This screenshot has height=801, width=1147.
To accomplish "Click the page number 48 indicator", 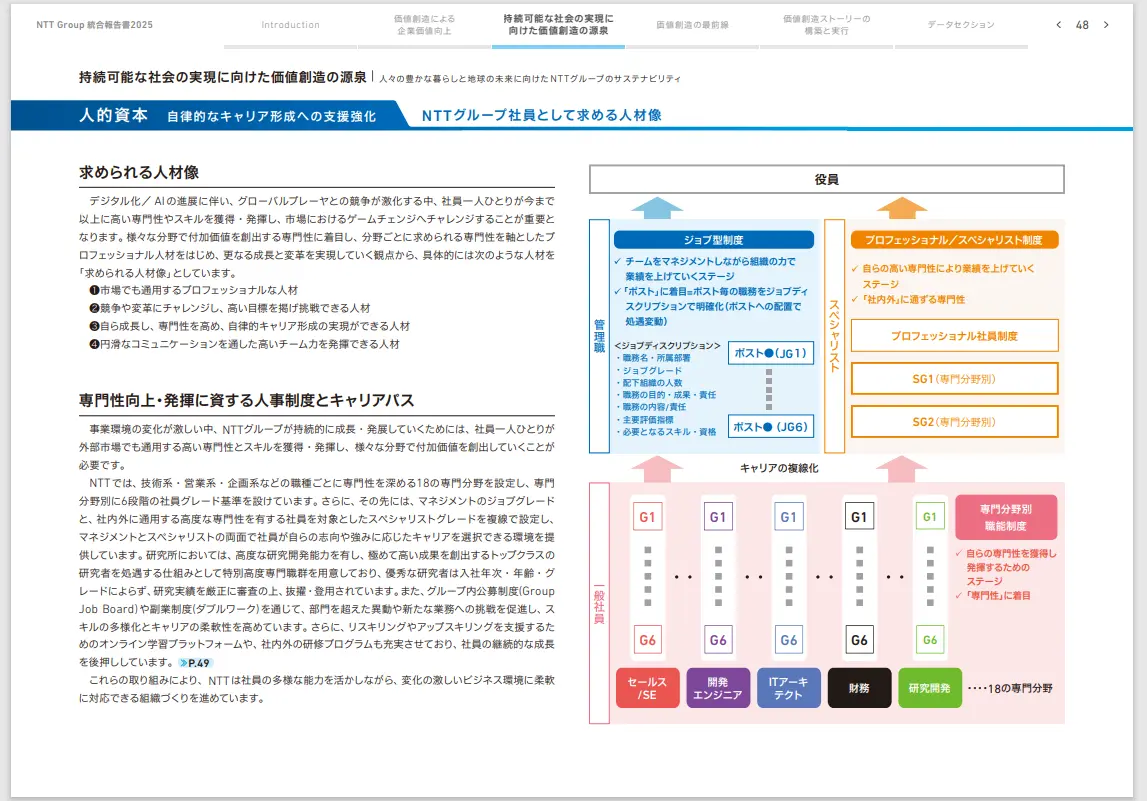I will tap(1083, 22).
